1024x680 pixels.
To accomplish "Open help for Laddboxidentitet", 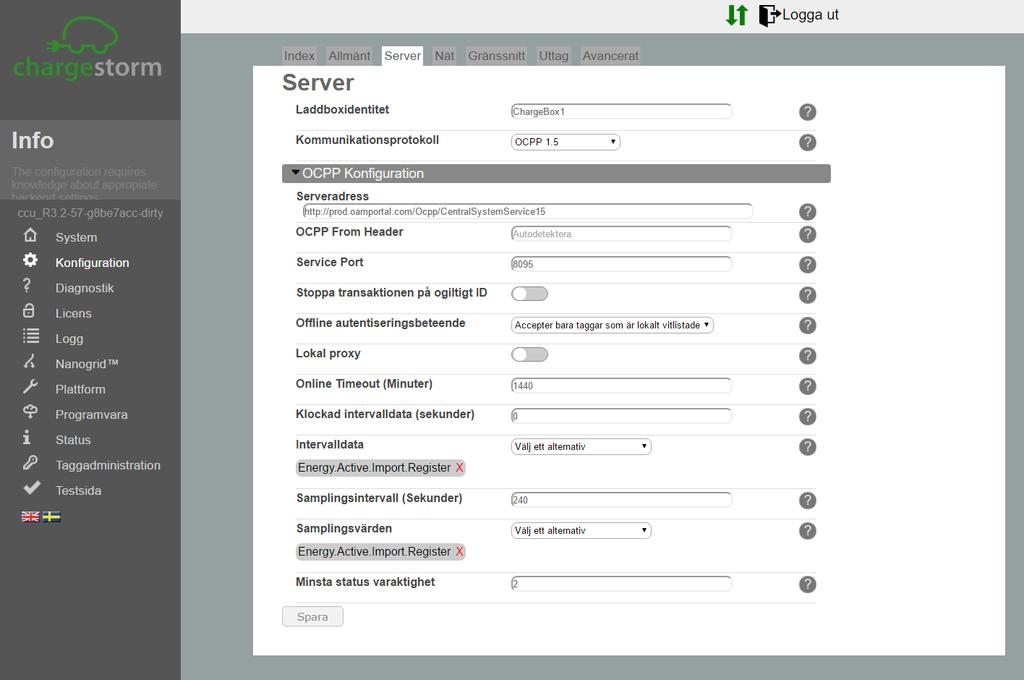I will (807, 112).
